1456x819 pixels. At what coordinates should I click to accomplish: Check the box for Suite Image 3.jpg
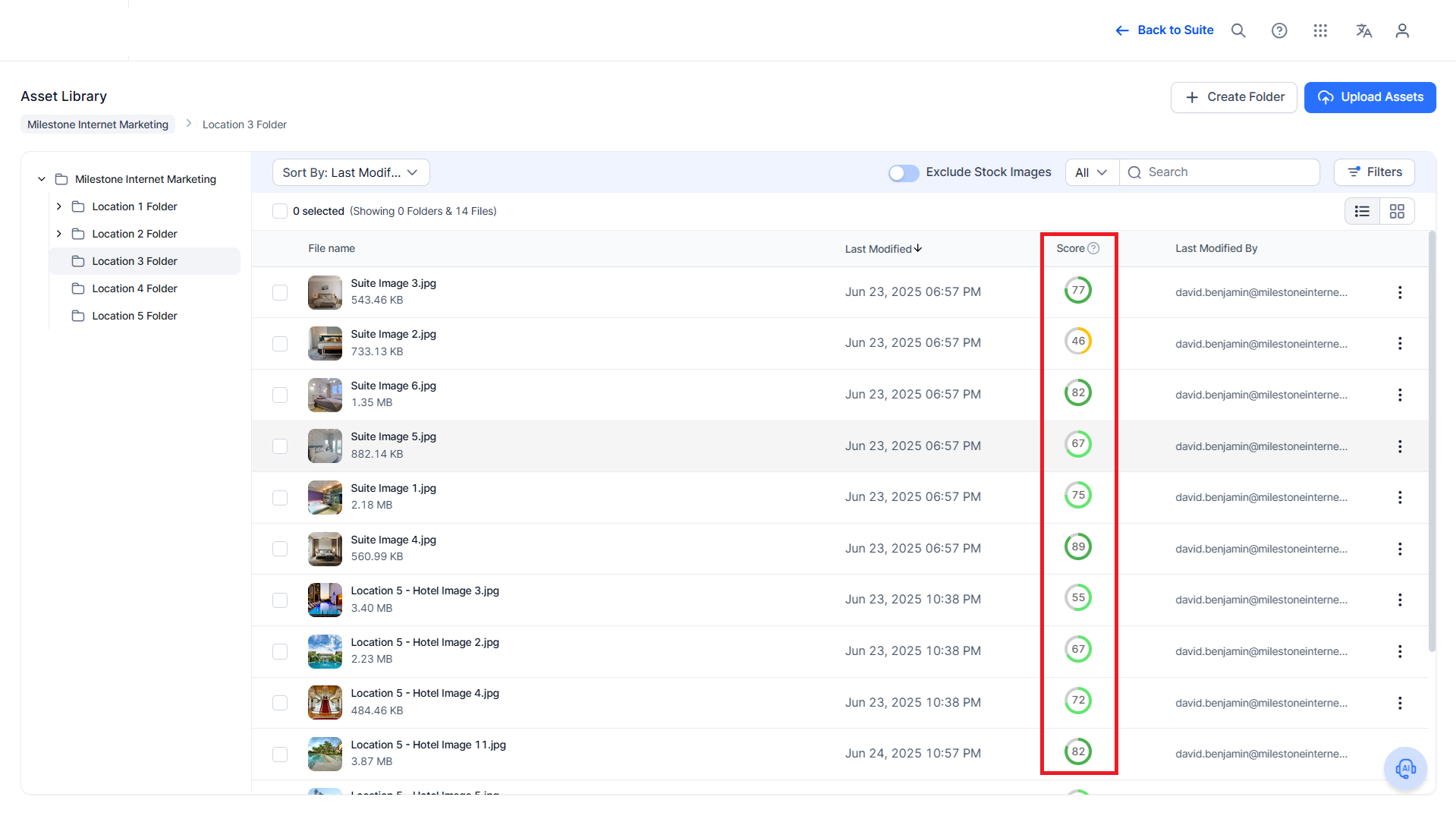tap(280, 292)
